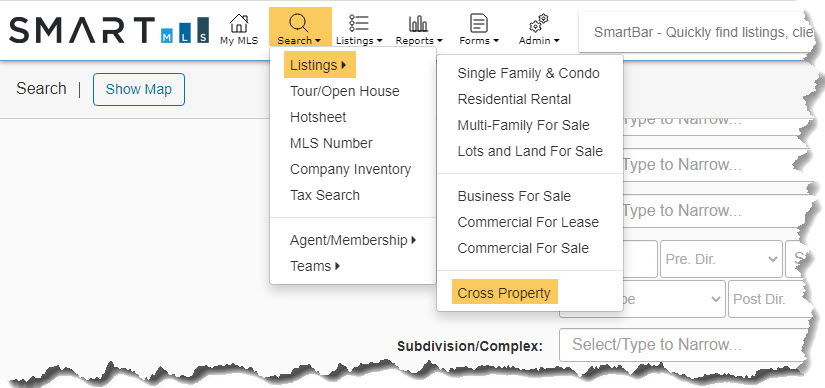Select Cross Property from submenu
The image size is (825, 388).
pyautogui.click(x=504, y=293)
